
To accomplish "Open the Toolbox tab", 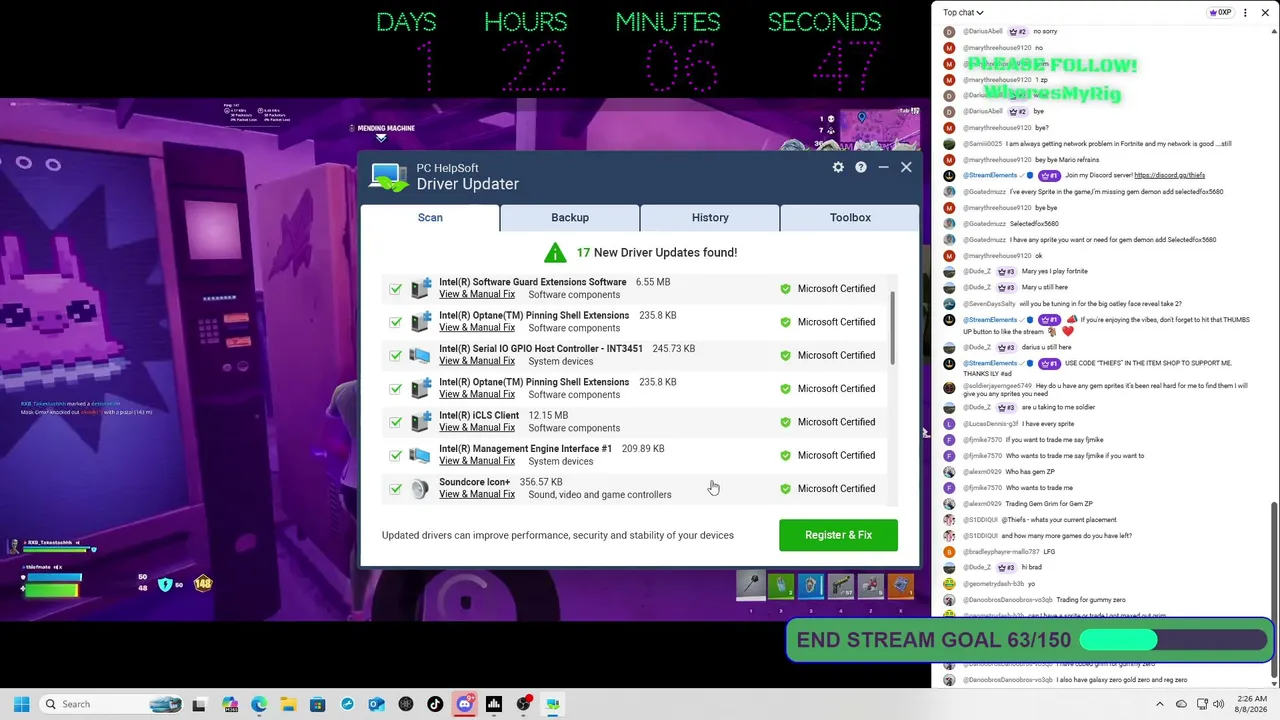I will [x=850, y=217].
